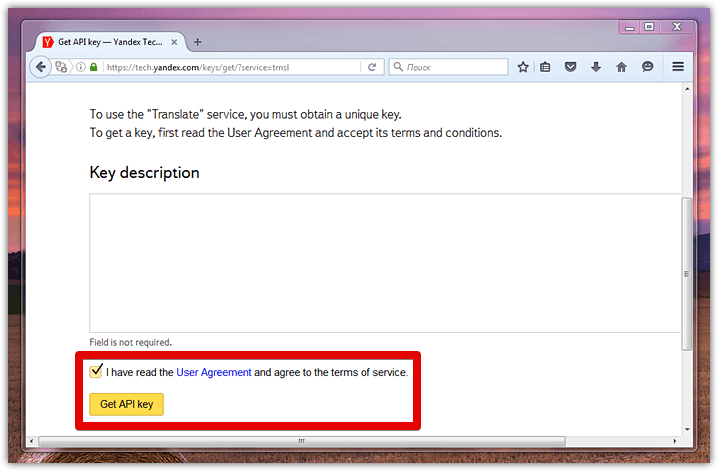Click vertical scrollbar down arrow
The height and width of the screenshot is (471, 718).
[687, 429]
